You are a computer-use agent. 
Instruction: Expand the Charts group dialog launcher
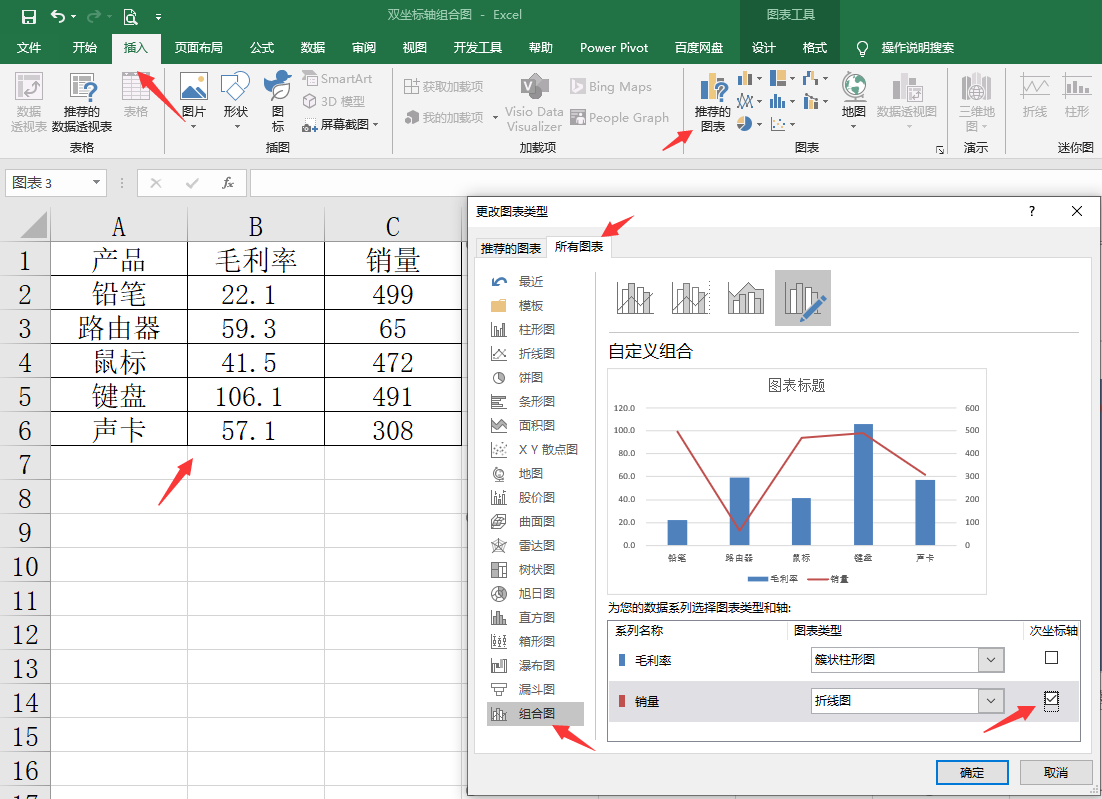[x=940, y=150]
